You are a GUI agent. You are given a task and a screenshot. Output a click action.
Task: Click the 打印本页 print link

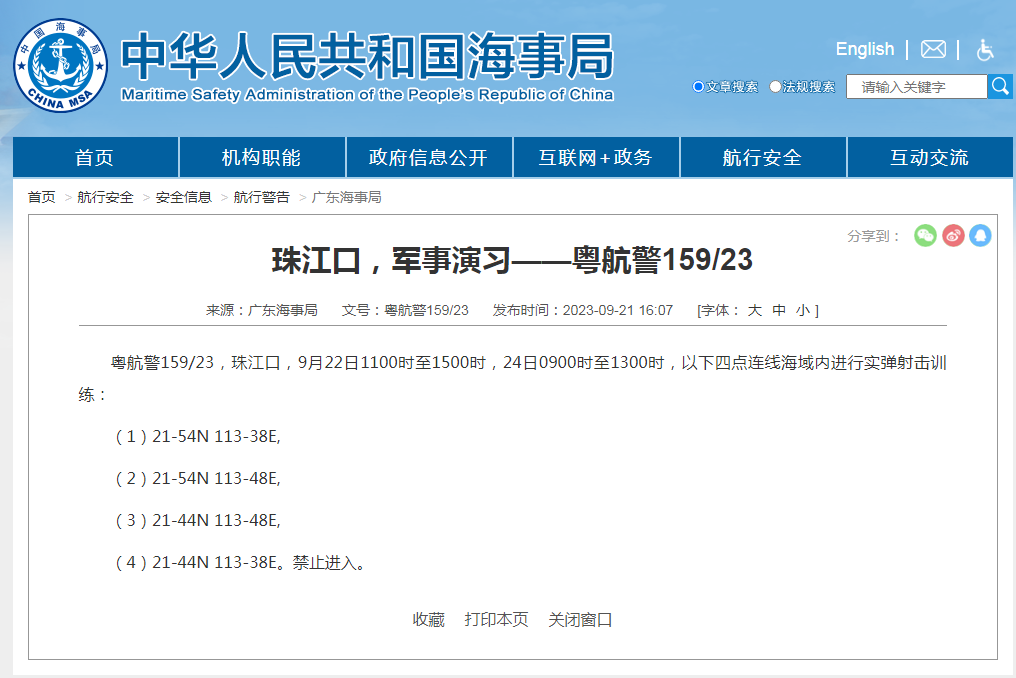496,620
